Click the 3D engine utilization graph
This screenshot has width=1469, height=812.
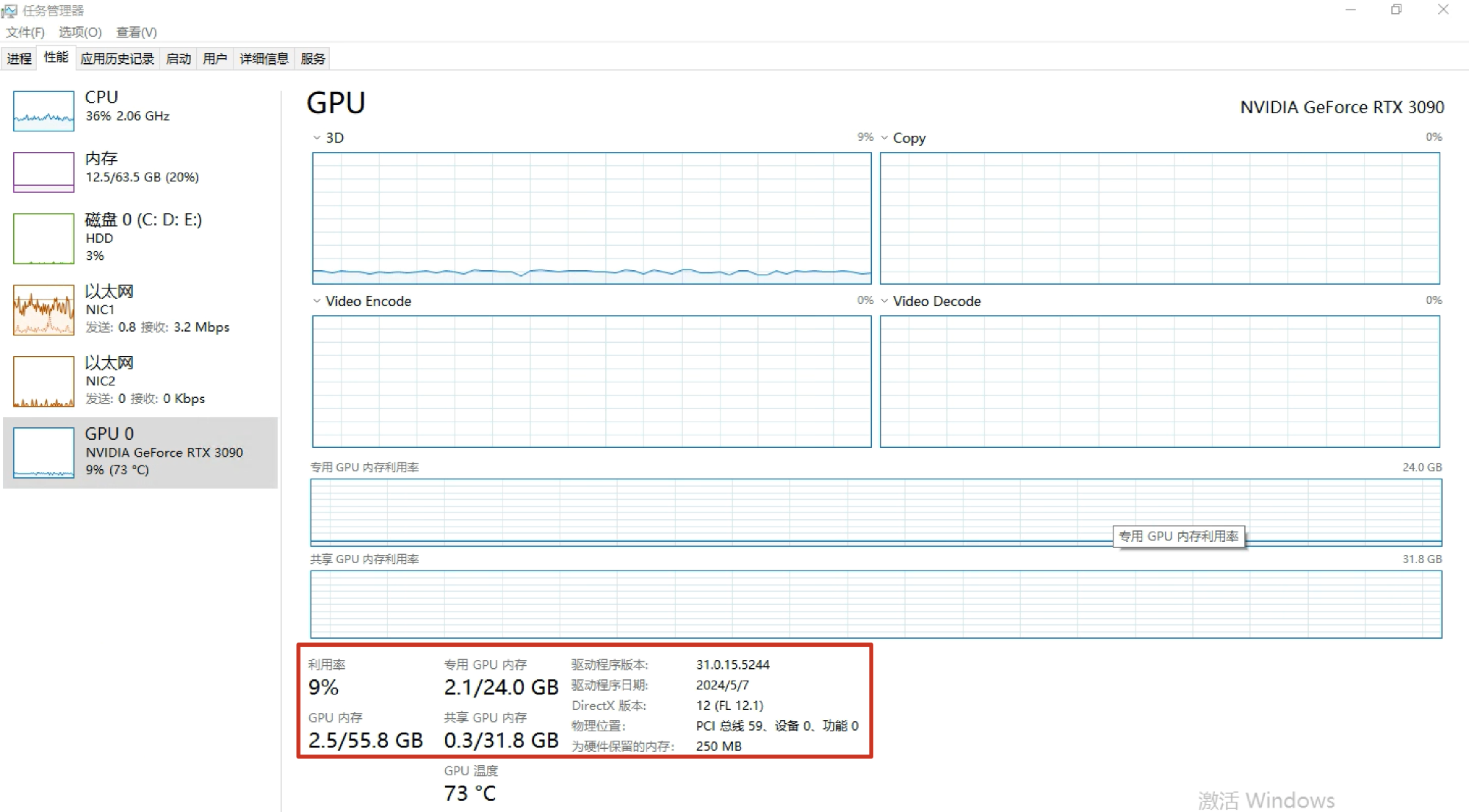pos(591,218)
